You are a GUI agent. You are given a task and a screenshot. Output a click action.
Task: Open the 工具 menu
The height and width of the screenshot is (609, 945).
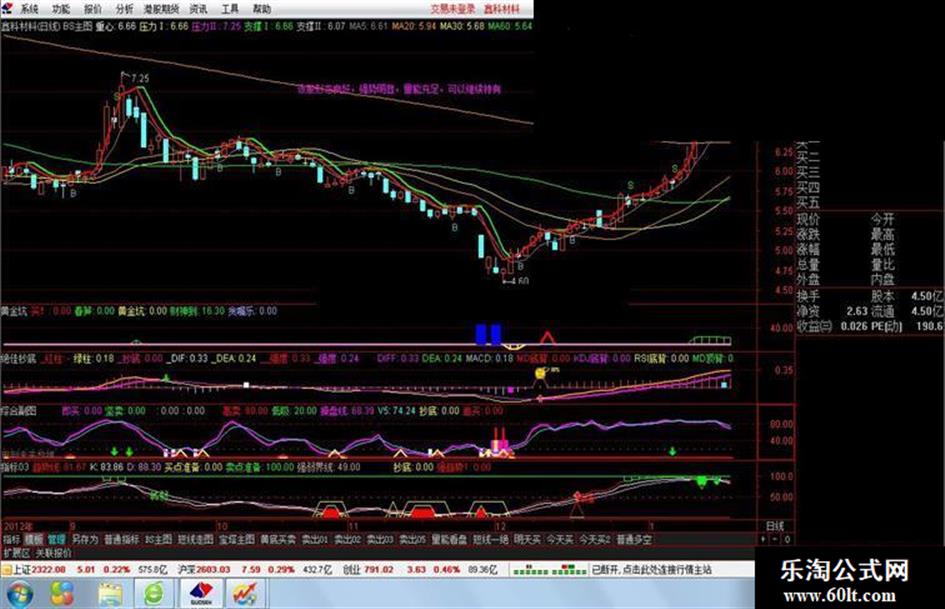pyautogui.click(x=230, y=8)
